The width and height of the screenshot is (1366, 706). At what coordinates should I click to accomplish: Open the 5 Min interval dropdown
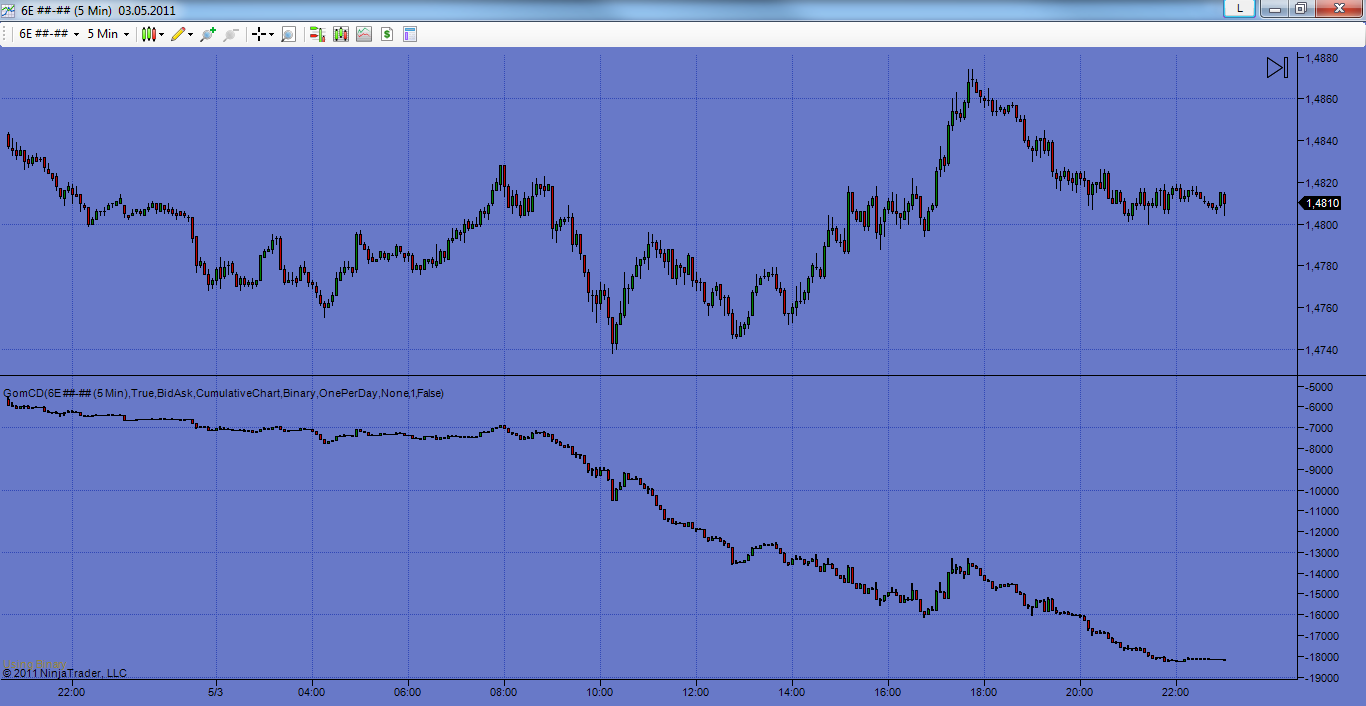108,34
